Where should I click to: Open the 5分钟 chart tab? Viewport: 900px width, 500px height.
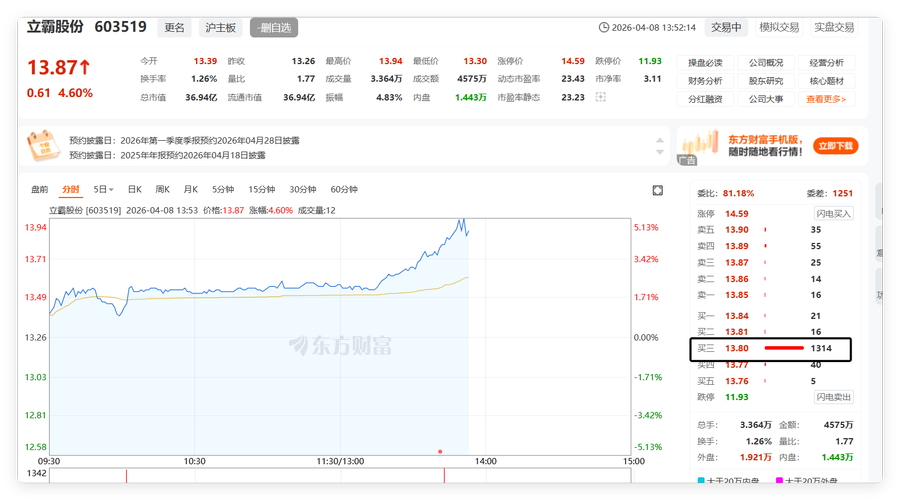coord(223,189)
